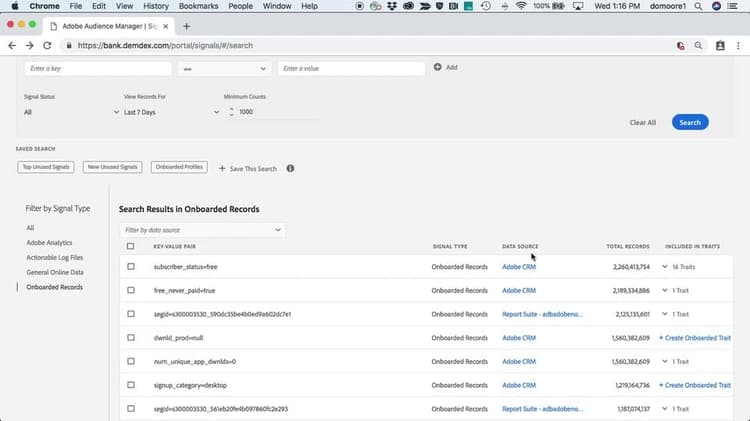This screenshot has width=750, height=421.
Task: Click the Enter a value input field
Action: [351, 68]
